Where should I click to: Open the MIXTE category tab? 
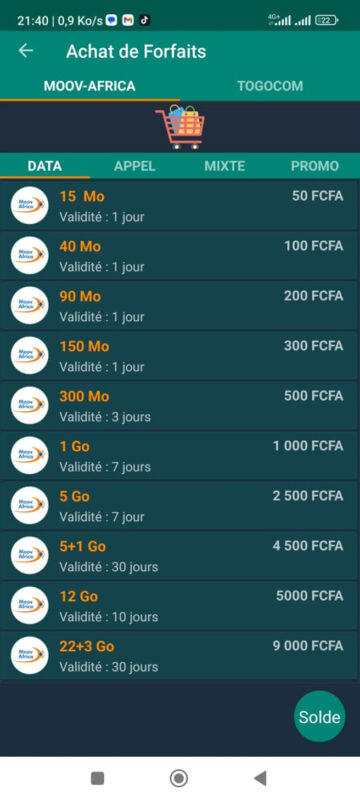pos(225,166)
